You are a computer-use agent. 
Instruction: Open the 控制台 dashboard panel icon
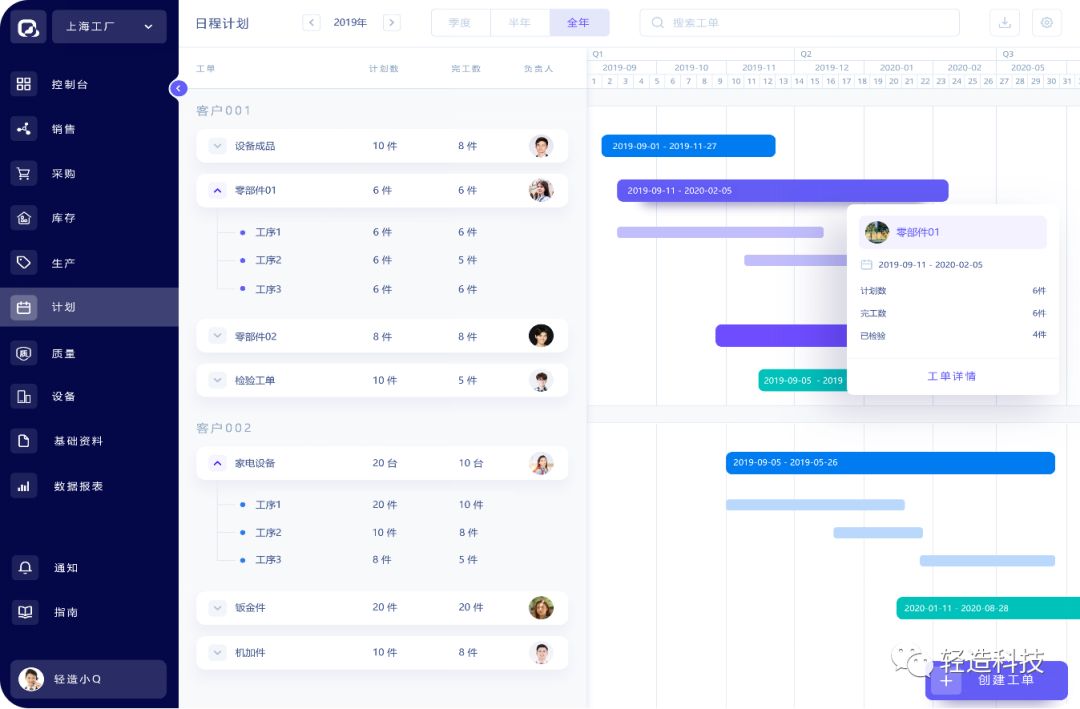coord(24,84)
